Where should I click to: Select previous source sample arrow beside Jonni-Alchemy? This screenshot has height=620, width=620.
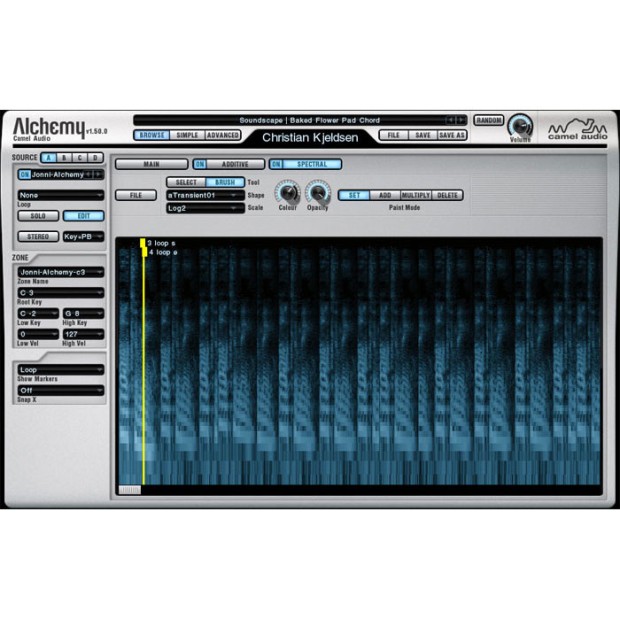[89, 174]
